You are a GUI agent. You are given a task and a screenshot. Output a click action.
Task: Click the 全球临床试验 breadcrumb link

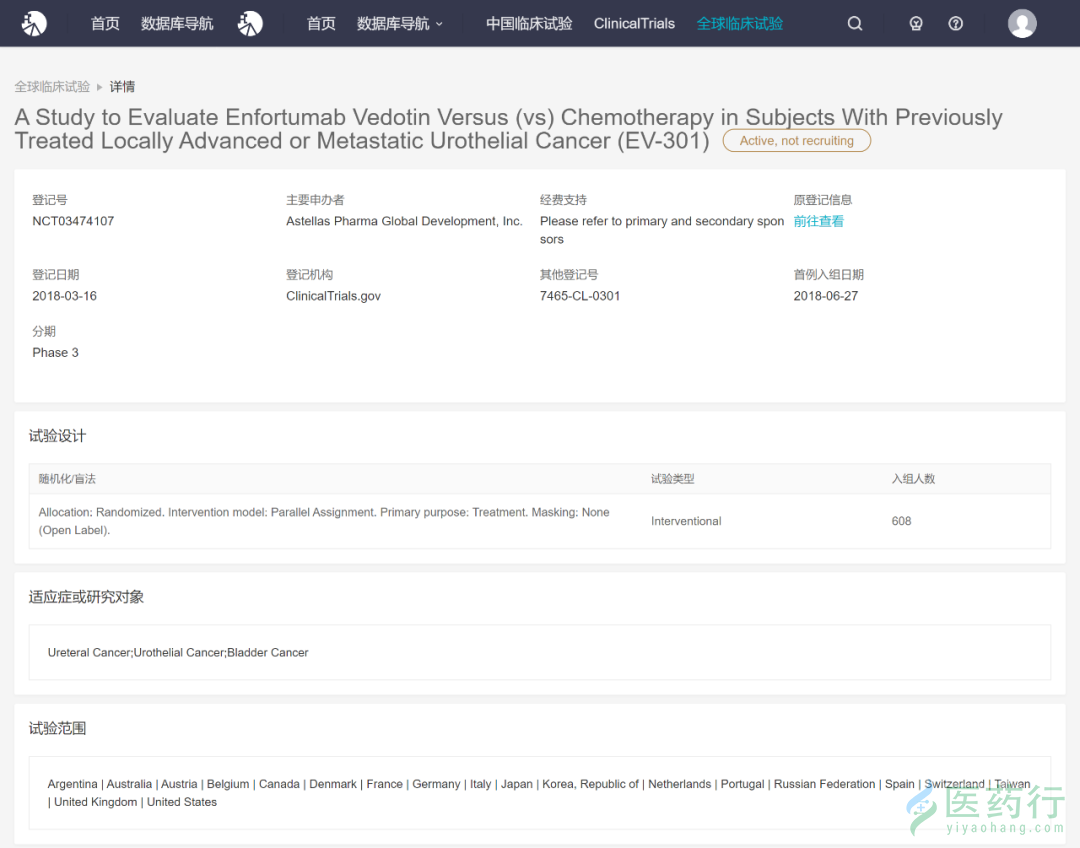click(52, 87)
